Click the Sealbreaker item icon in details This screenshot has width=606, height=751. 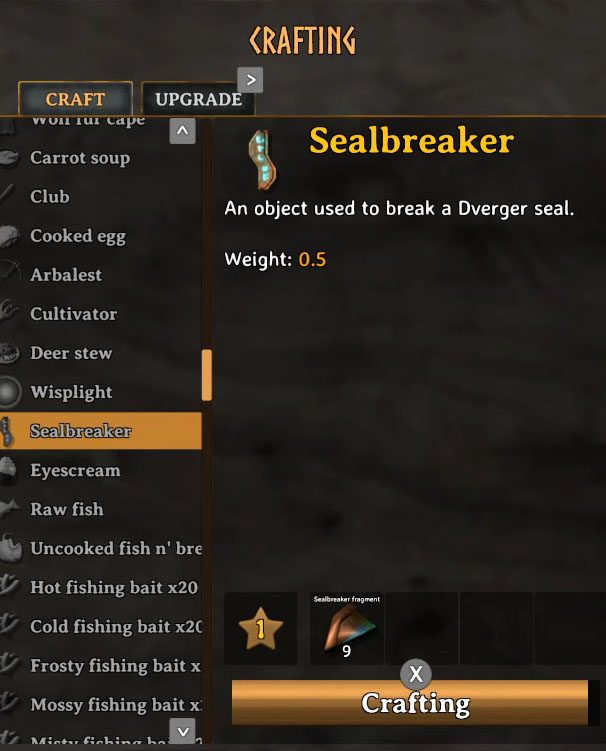(262, 159)
